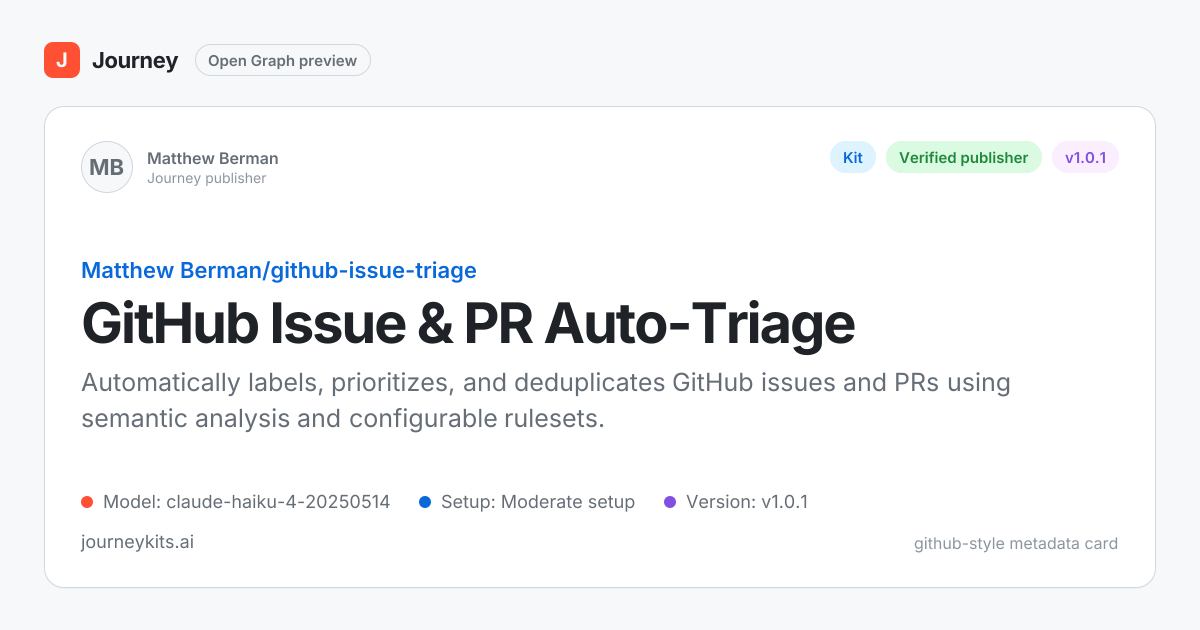The image size is (1200, 630).
Task: Click the Verified publisher badge
Action: [964, 157]
